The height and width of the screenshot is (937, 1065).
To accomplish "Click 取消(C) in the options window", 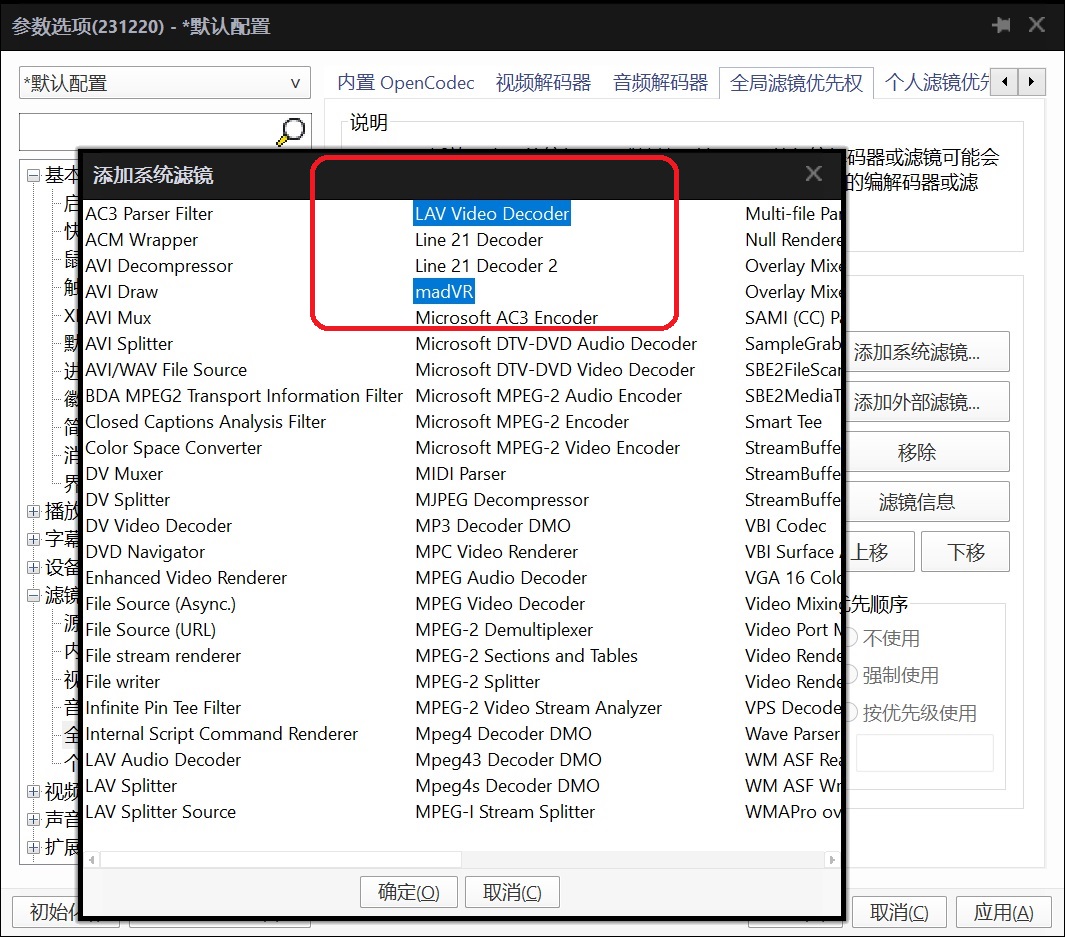I will click(x=899, y=912).
